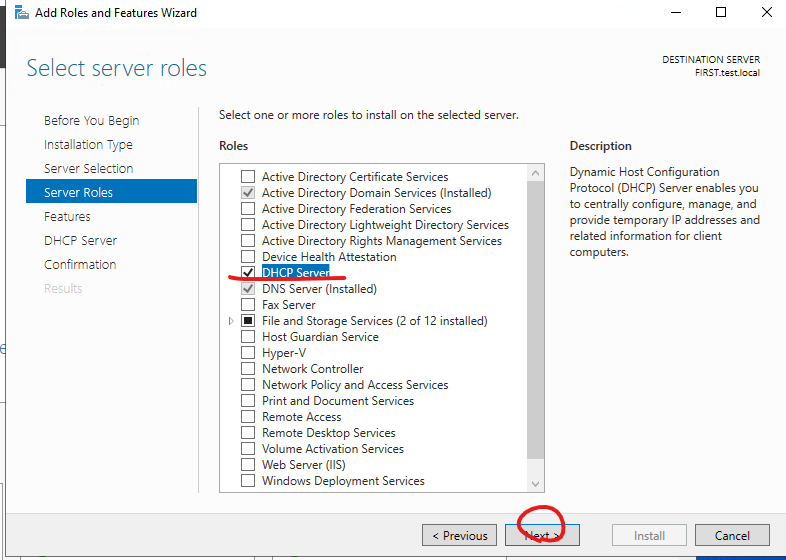Click the wizard icon in title bar
Screen dimensions: 786x560
[22, 13]
